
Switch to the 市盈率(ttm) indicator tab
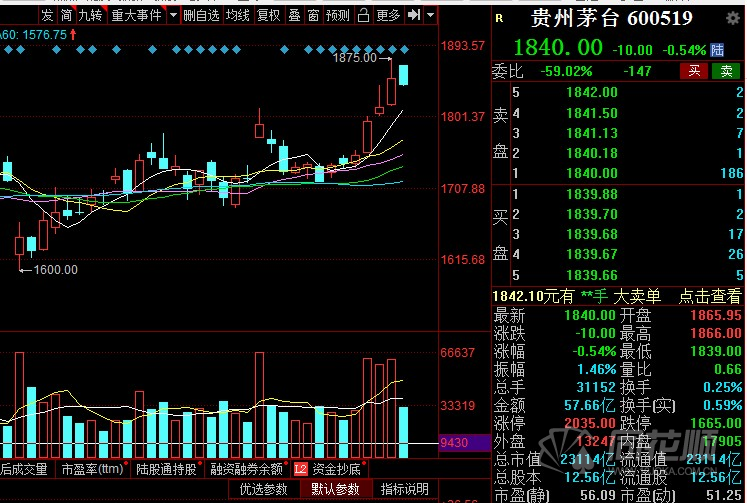(92, 470)
